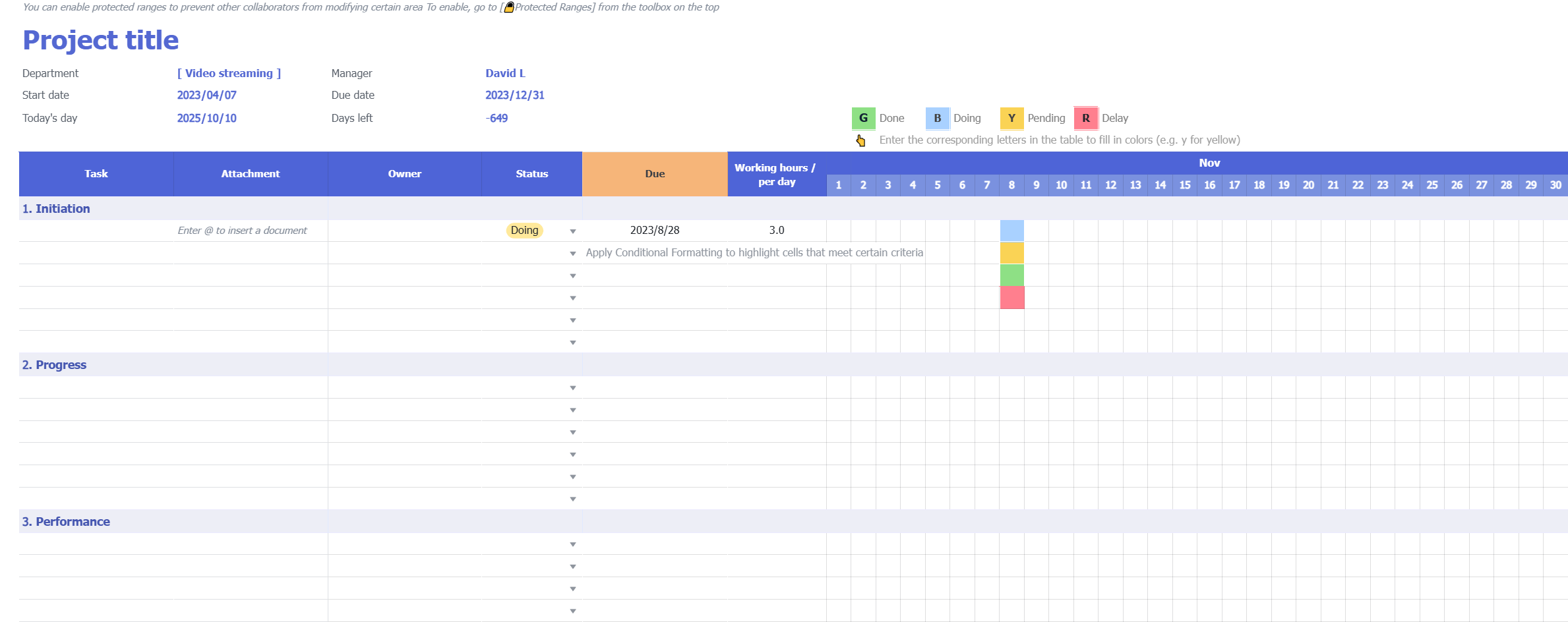
Task: Click the Done legend label
Action: coord(891,118)
